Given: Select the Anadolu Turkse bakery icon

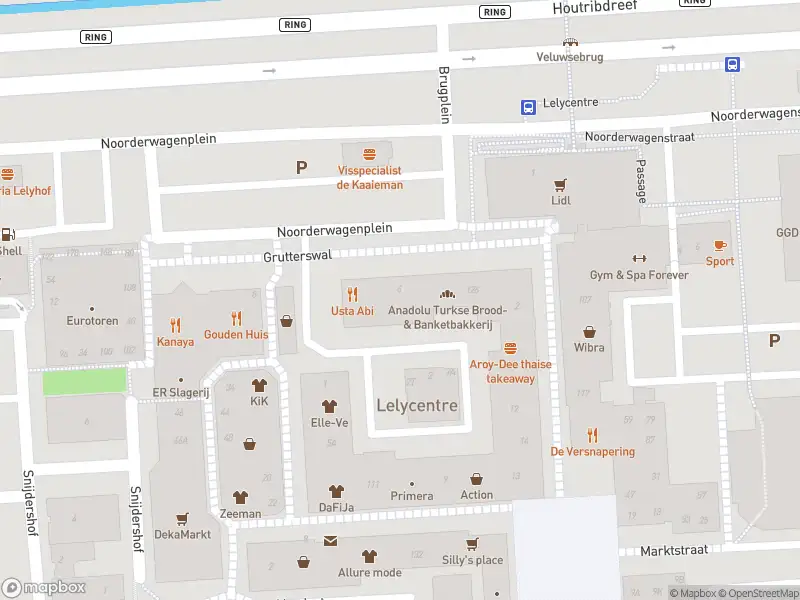Looking at the screenshot, I should [448, 294].
